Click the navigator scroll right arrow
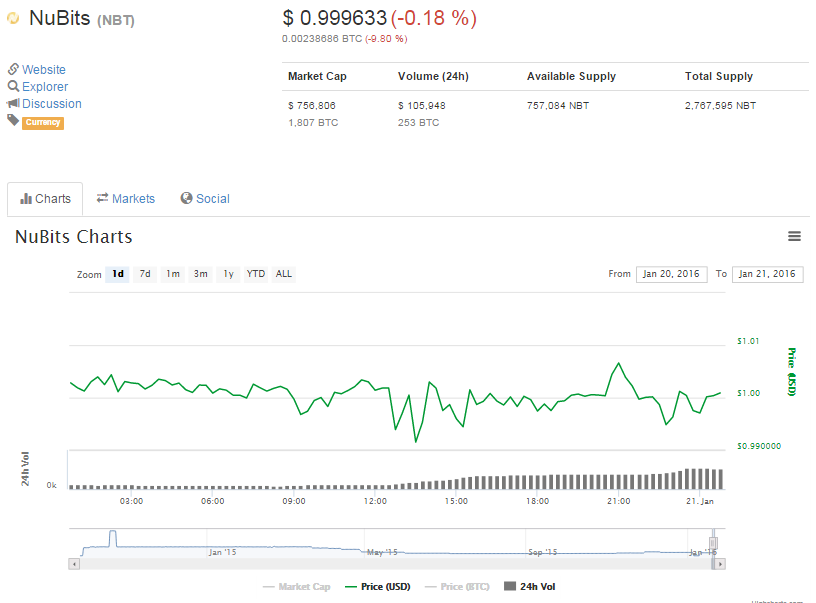This screenshot has height=603, width=816. point(720,564)
